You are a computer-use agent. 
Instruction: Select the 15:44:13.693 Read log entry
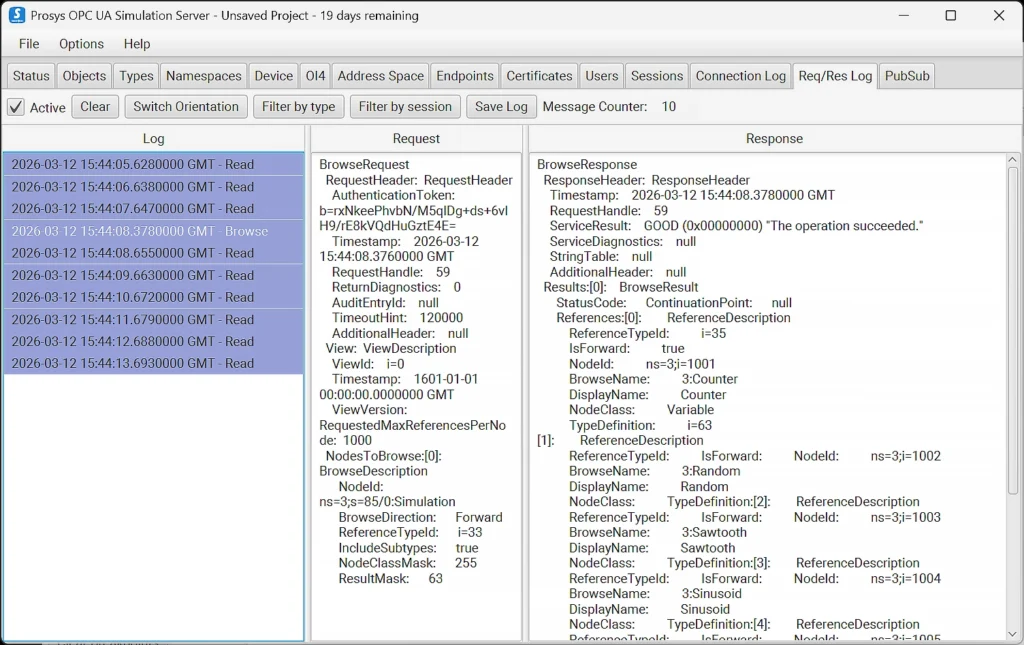point(132,363)
